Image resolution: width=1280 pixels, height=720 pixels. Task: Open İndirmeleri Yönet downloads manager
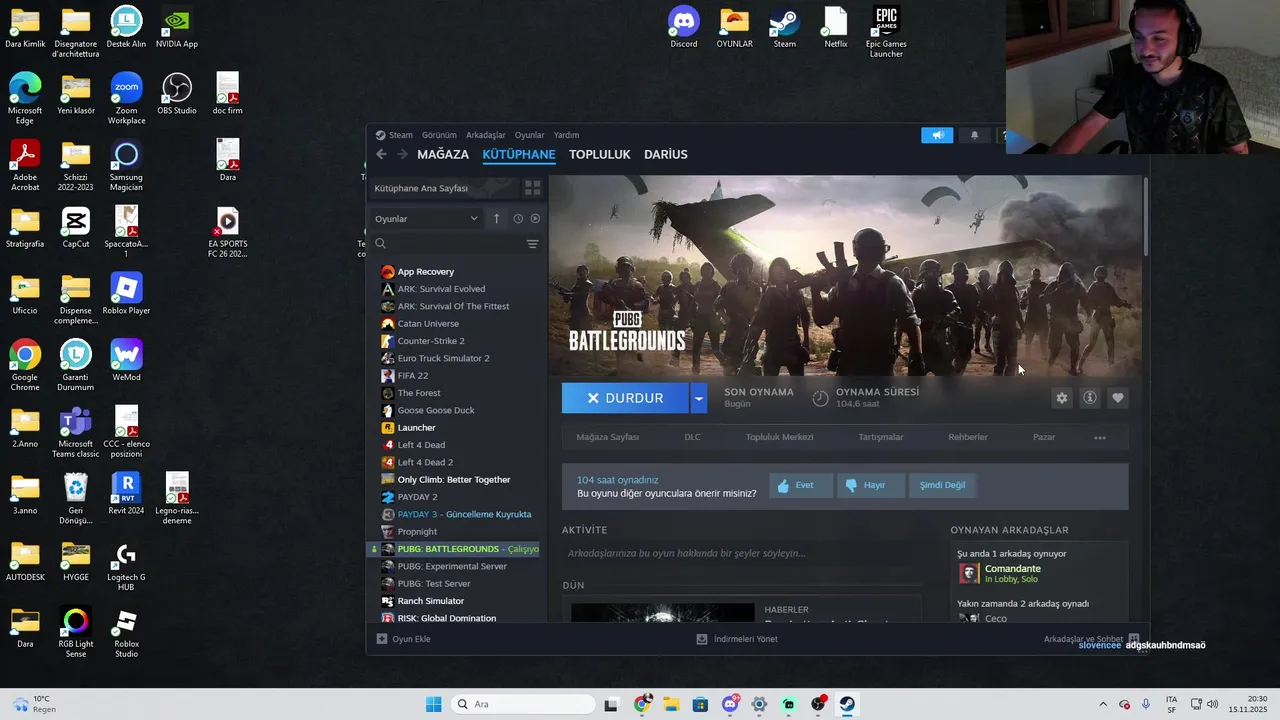tap(737, 639)
